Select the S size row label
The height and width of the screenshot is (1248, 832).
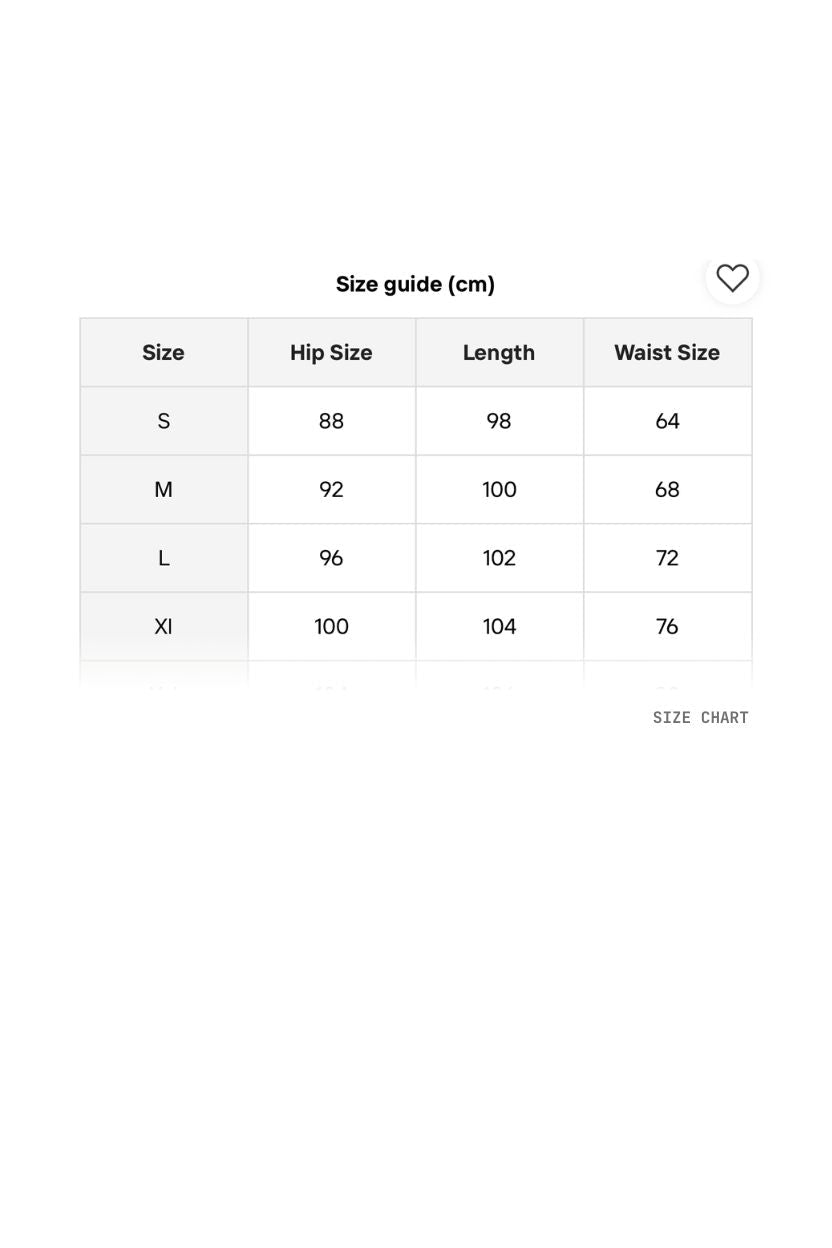coord(163,421)
